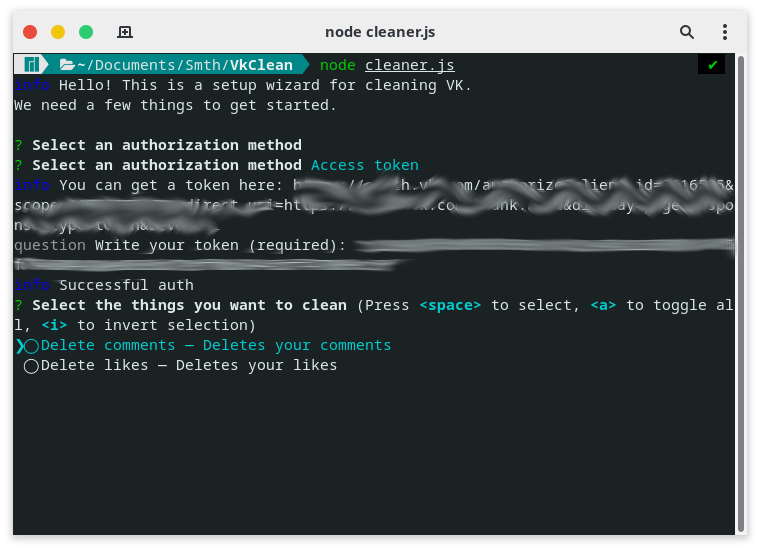The image size is (760, 550).
Task: Click the Manjaro logo in the prompt
Action: [x=31, y=65]
